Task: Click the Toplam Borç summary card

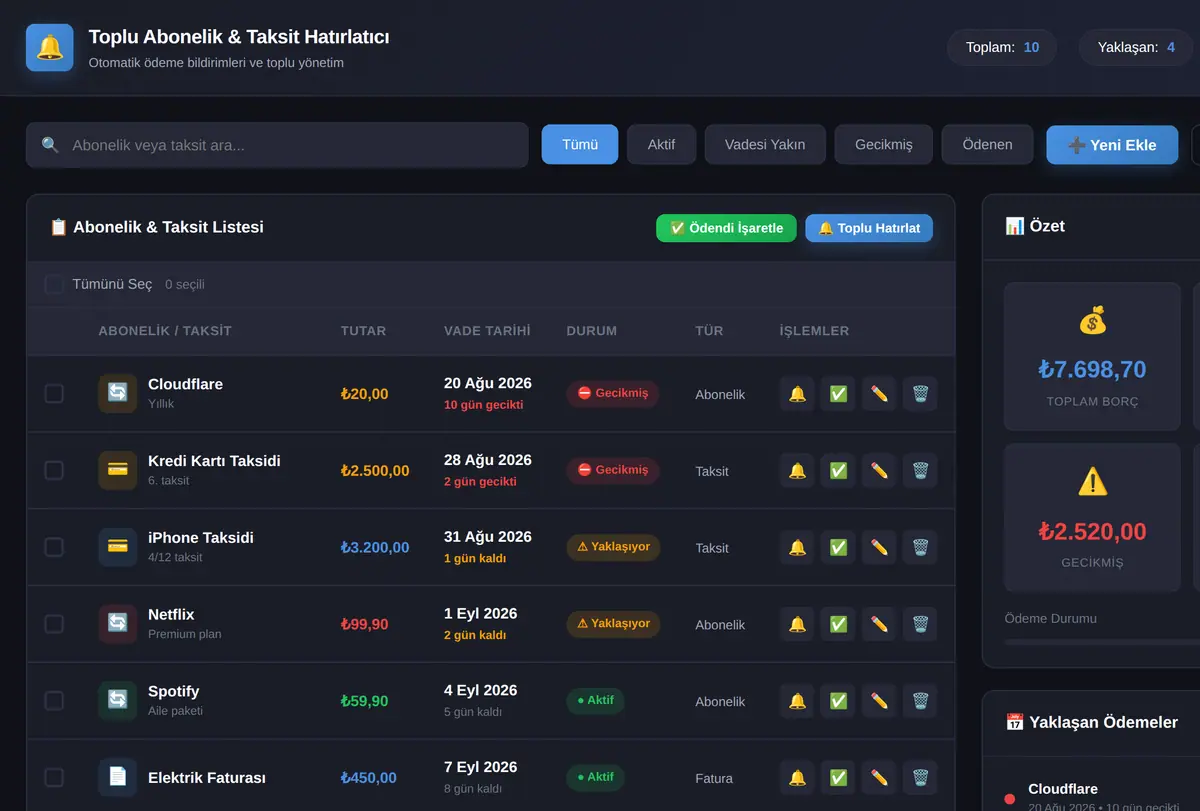Action: pos(1092,356)
